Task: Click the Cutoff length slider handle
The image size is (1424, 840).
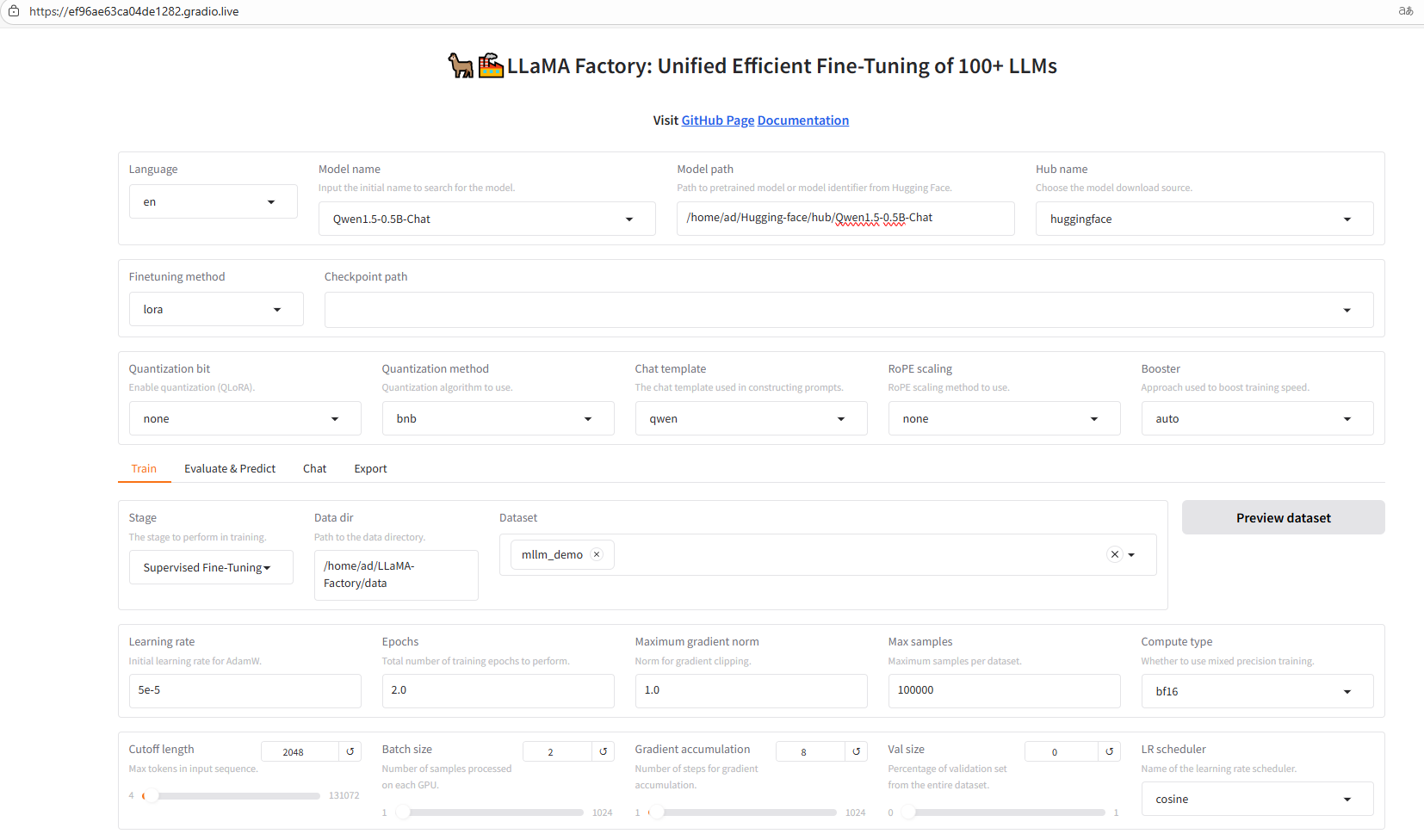Action: coord(151,795)
